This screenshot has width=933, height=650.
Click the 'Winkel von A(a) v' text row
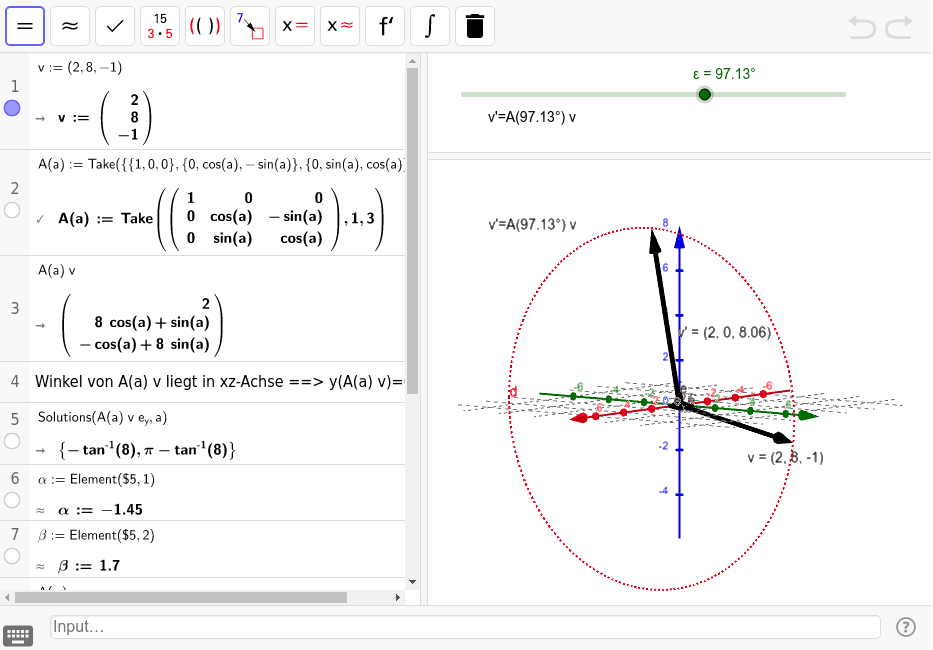(x=220, y=381)
